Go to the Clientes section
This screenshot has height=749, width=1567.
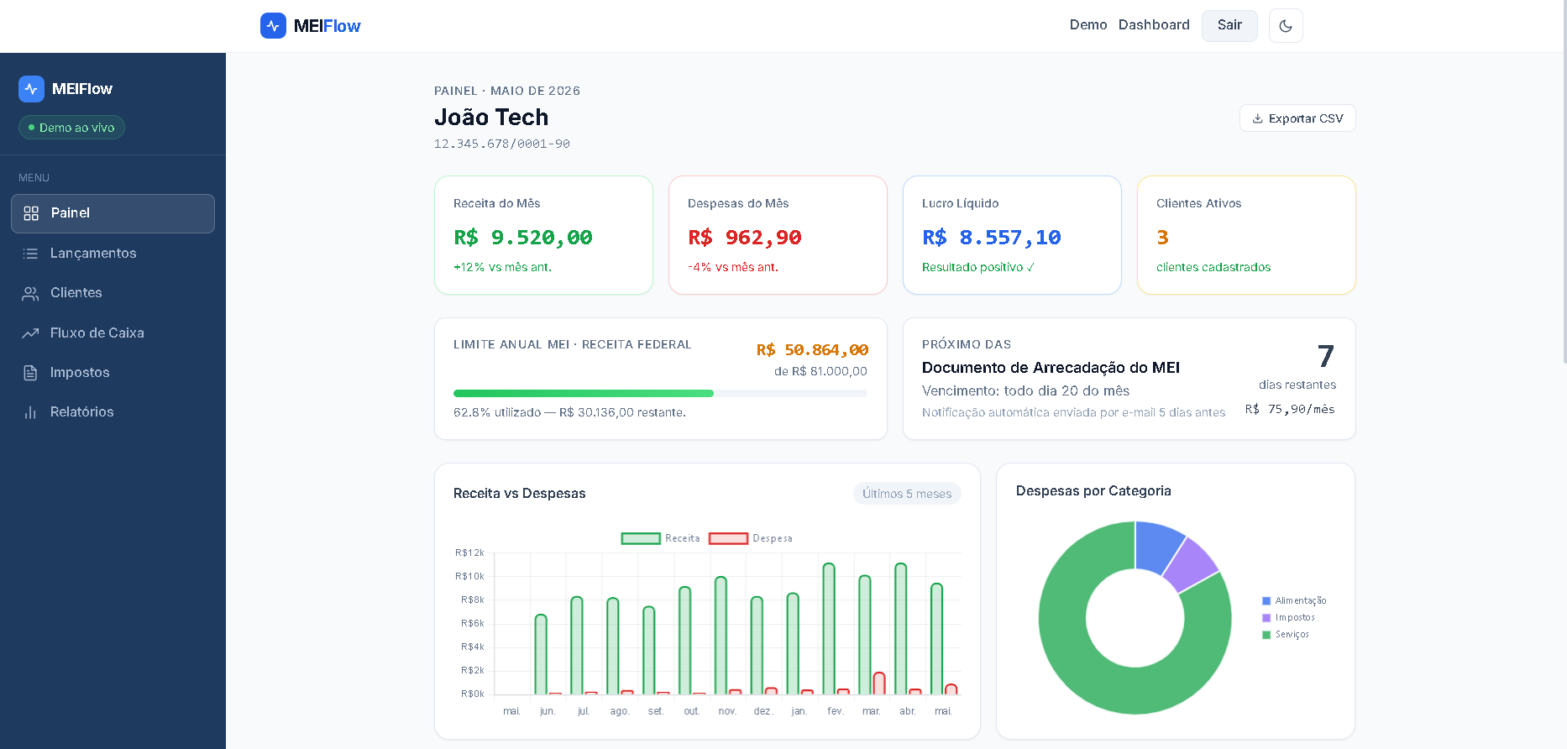pos(113,293)
